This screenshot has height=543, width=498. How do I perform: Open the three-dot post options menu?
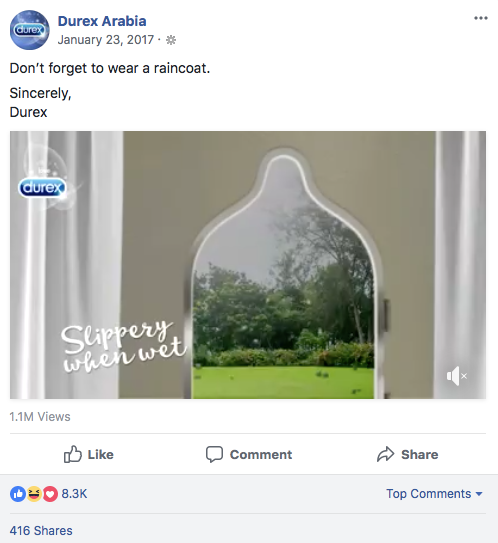[x=481, y=18]
